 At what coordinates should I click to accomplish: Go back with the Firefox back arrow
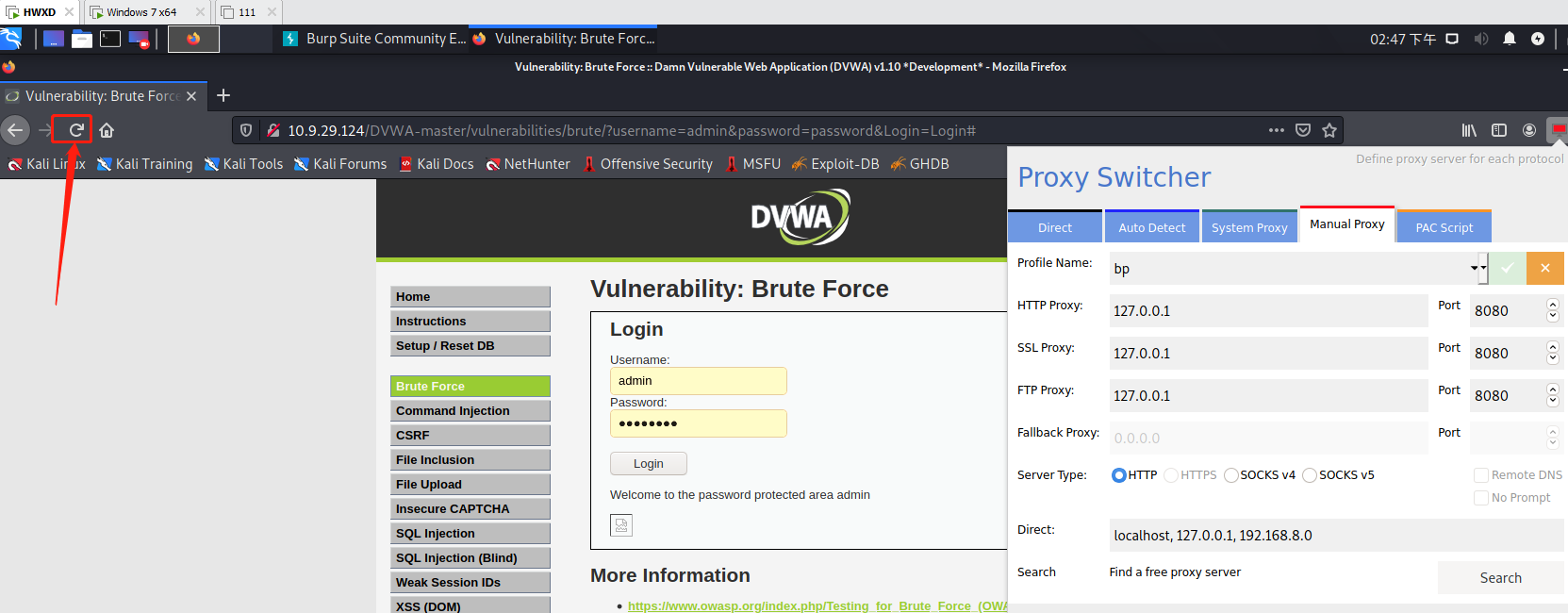[15, 130]
